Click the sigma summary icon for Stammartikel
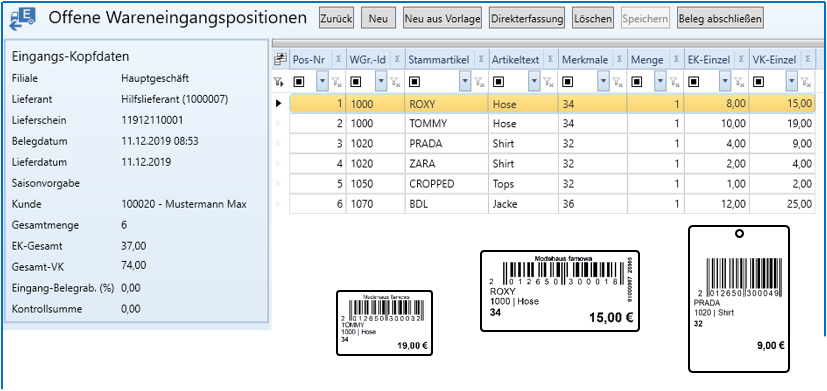The width and height of the screenshot is (827, 391). [481, 60]
